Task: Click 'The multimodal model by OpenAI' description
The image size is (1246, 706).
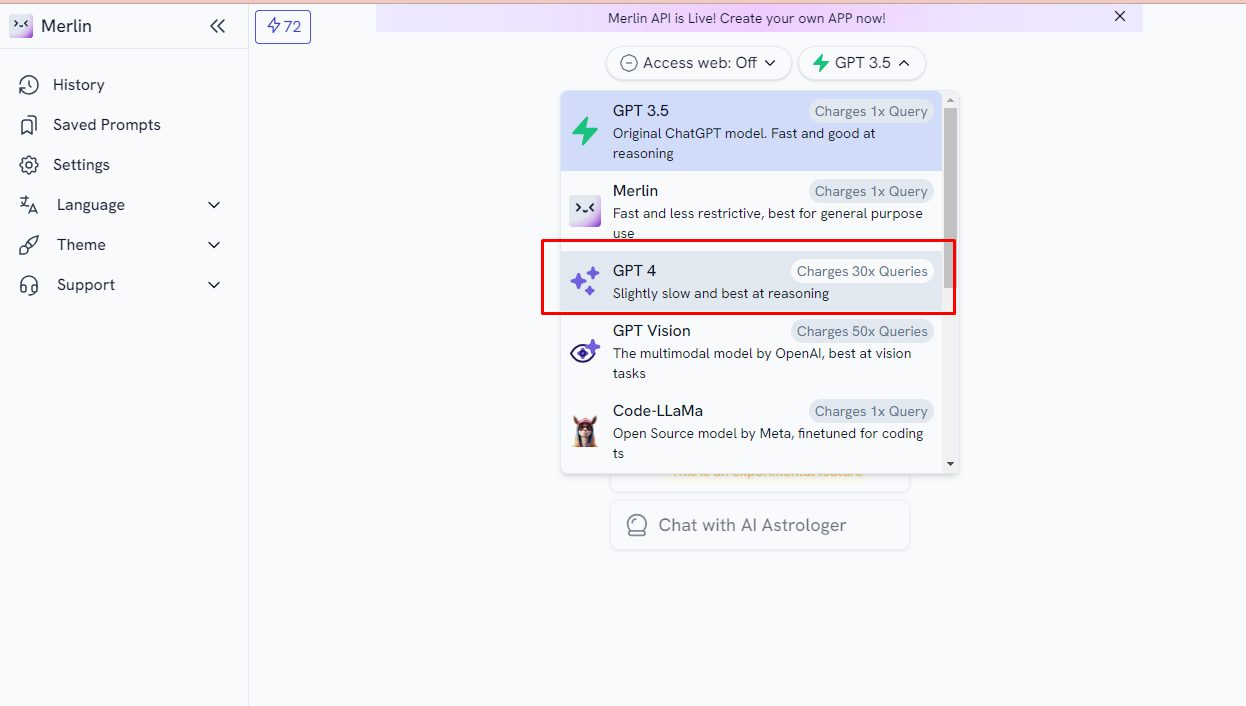Action: click(762, 363)
